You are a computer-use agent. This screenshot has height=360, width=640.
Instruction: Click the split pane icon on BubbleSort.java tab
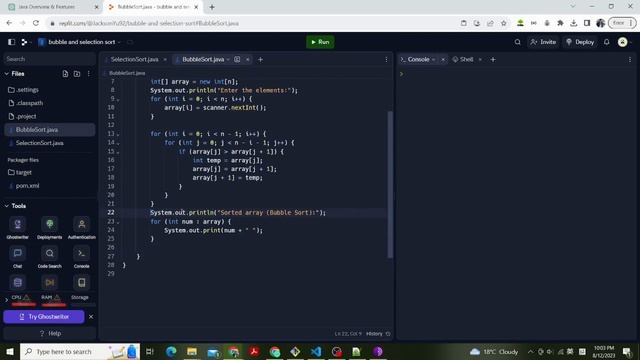(237, 60)
